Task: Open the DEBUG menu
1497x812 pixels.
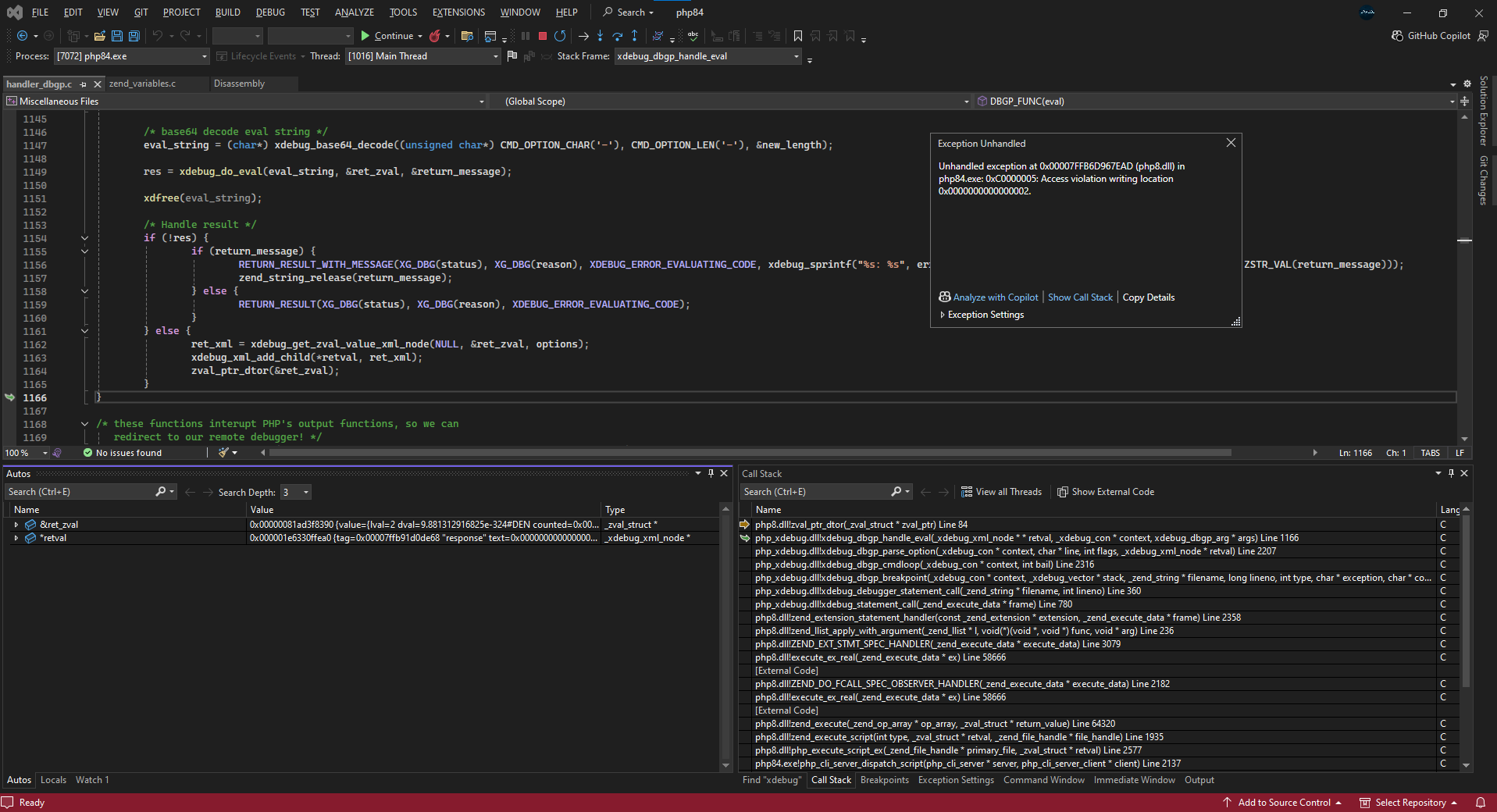Action: click(270, 12)
